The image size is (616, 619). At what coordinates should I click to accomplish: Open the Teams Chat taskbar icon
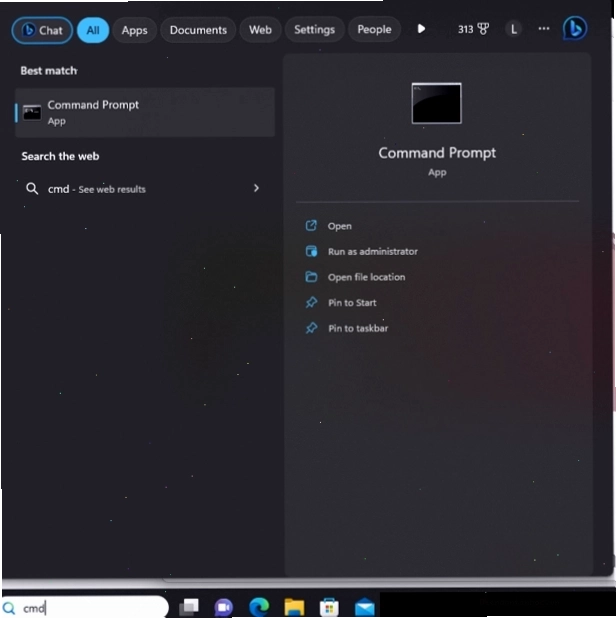pos(223,607)
